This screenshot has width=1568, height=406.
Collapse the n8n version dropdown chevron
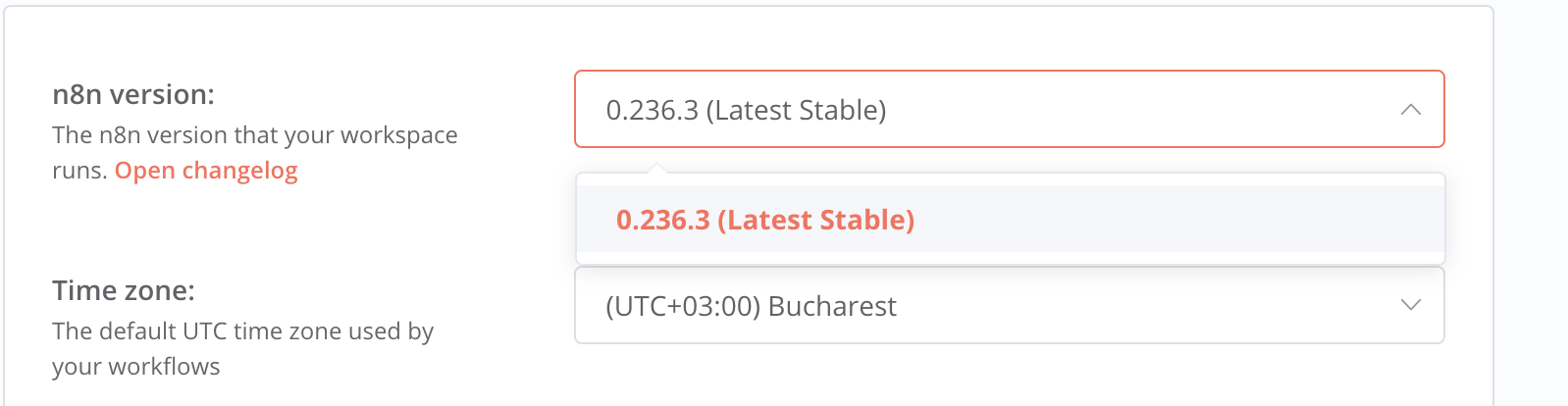[1410, 110]
